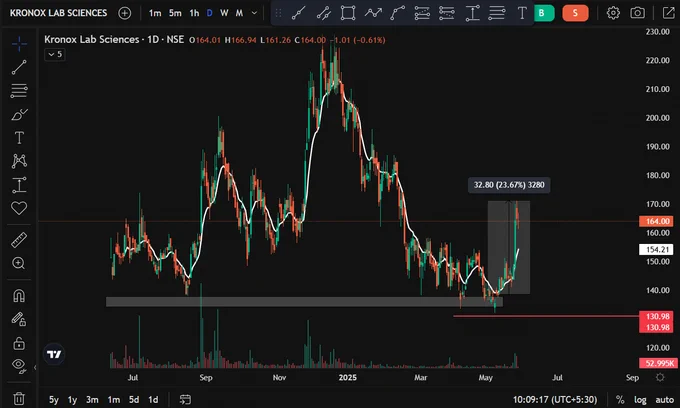680x408 pixels.
Task: Toggle hide all drawings eye icon
Action: coord(19,365)
